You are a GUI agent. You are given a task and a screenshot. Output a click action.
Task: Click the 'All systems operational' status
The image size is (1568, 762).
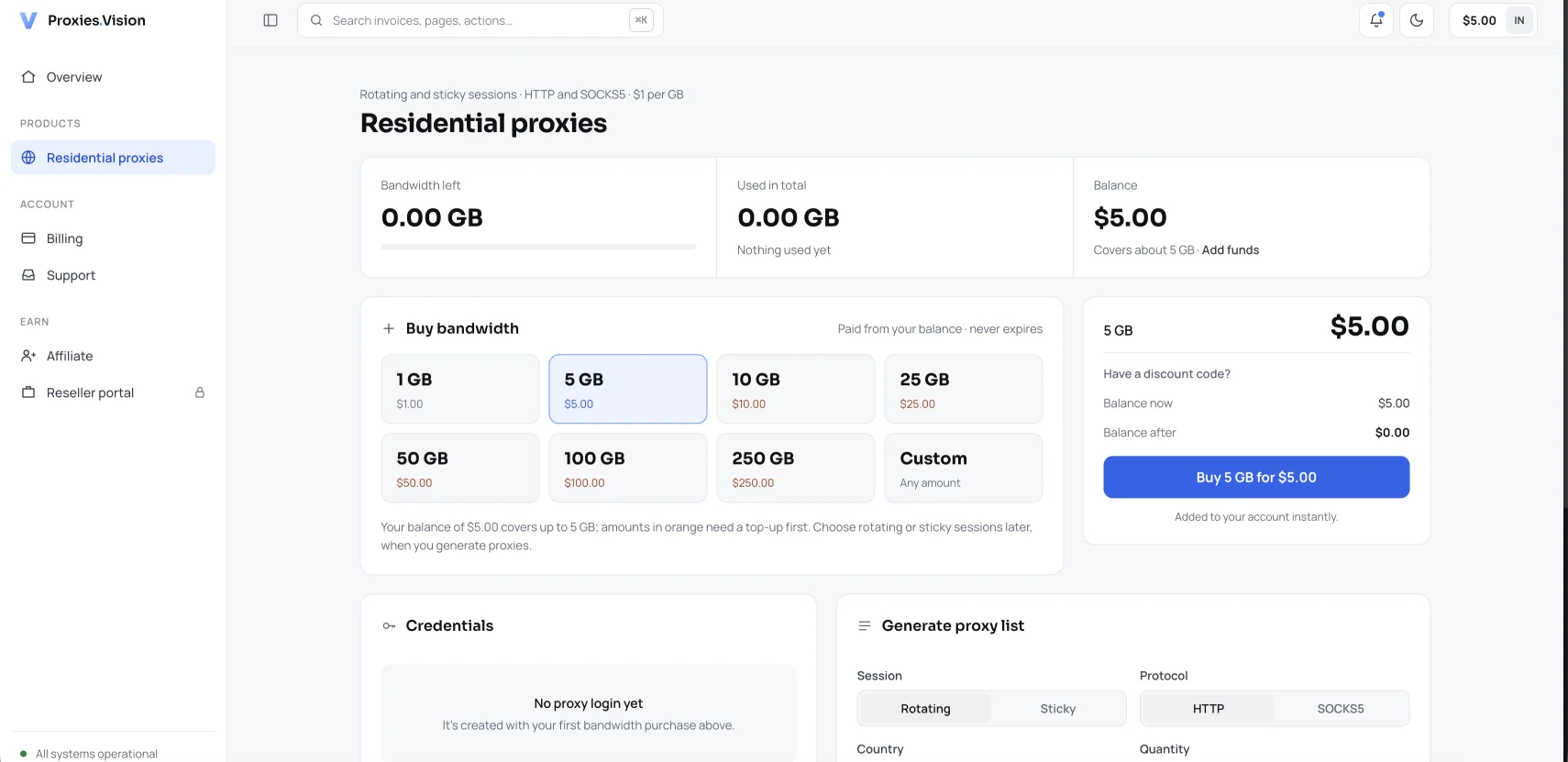click(89, 754)
